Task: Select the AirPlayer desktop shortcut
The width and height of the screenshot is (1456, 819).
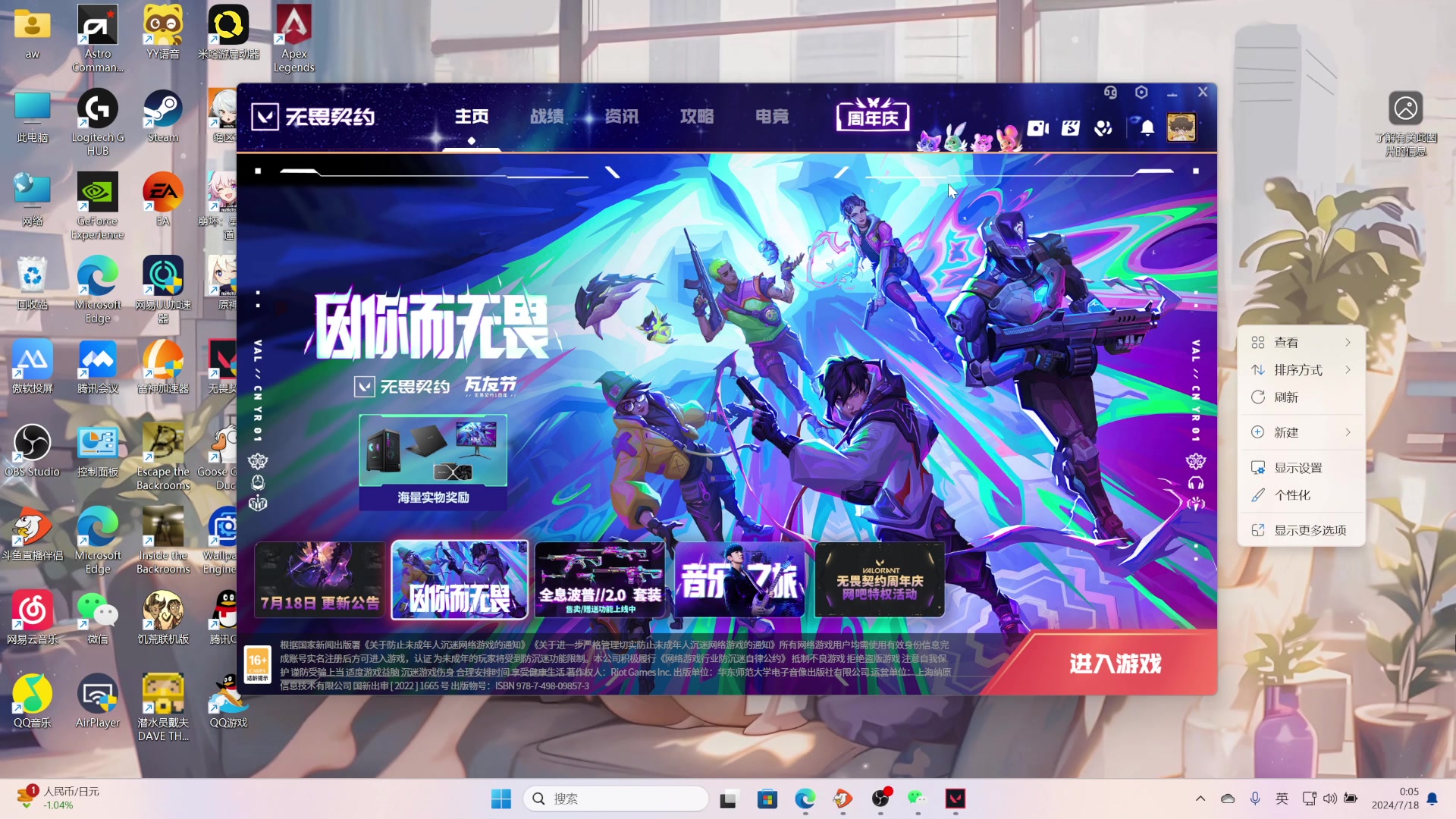Action: [x=98, y=701]
